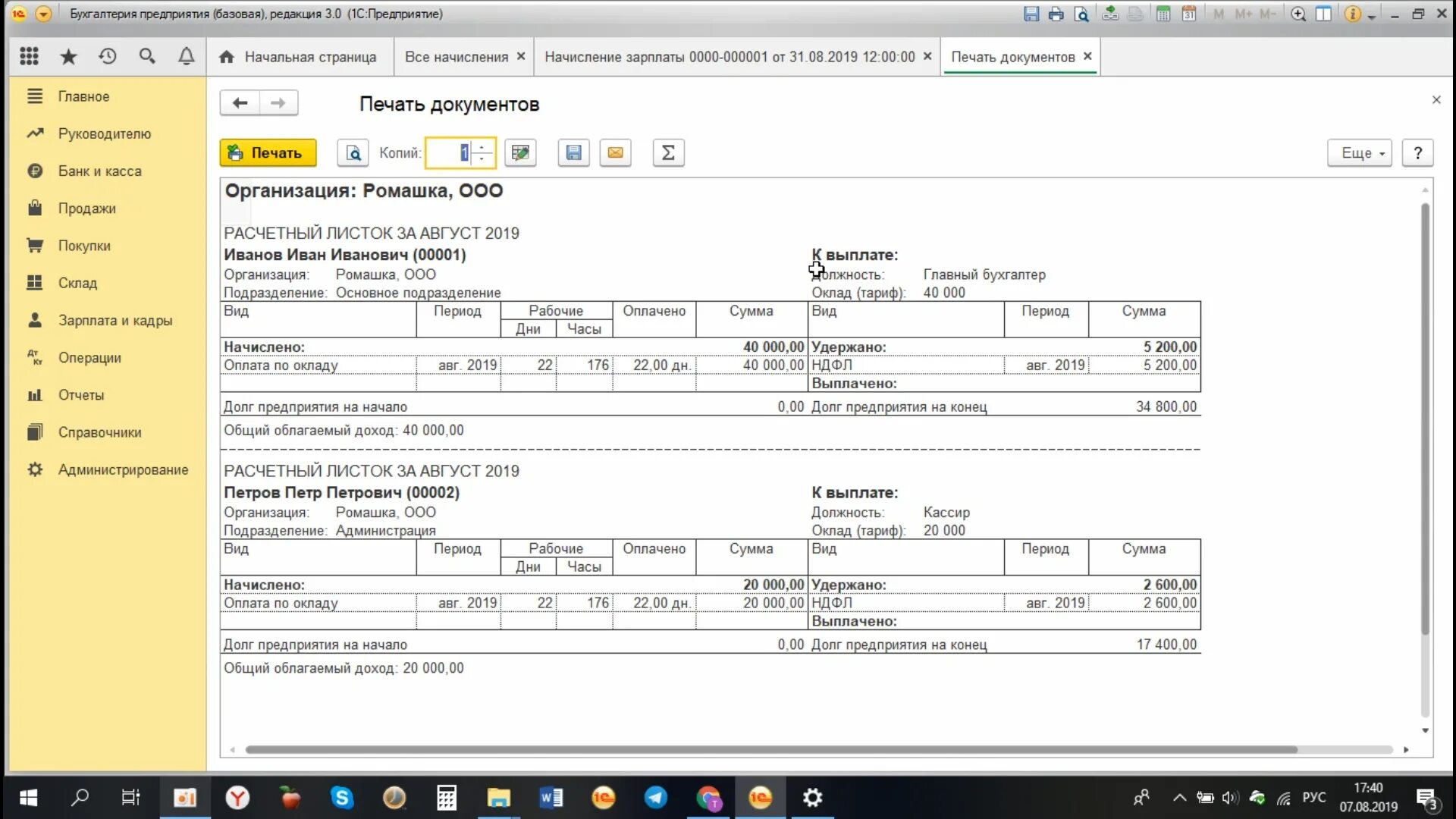Click the help question mark button
This screenshot has height=819, width=1456.
coord(1417,153)
